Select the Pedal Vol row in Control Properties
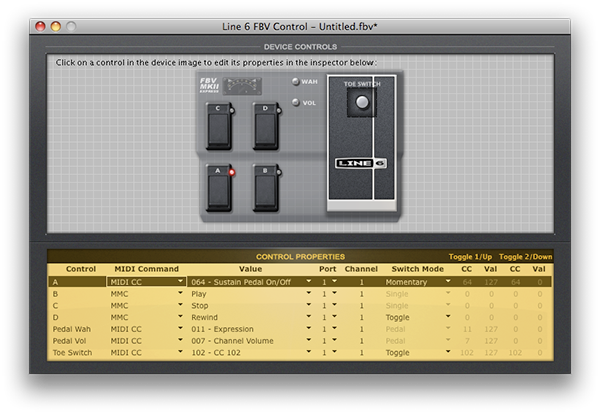This screenshot has width=600, height=414. [300, 341]
